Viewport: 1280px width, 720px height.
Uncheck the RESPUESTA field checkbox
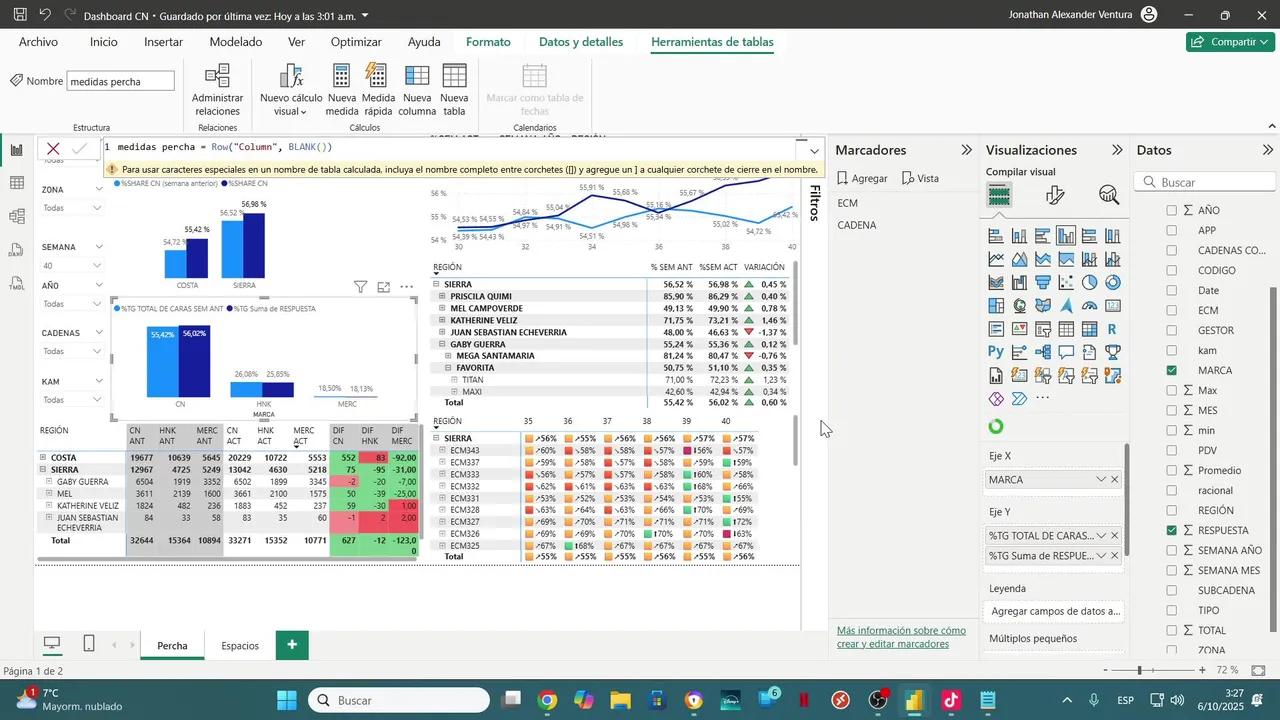point(1172,530)
